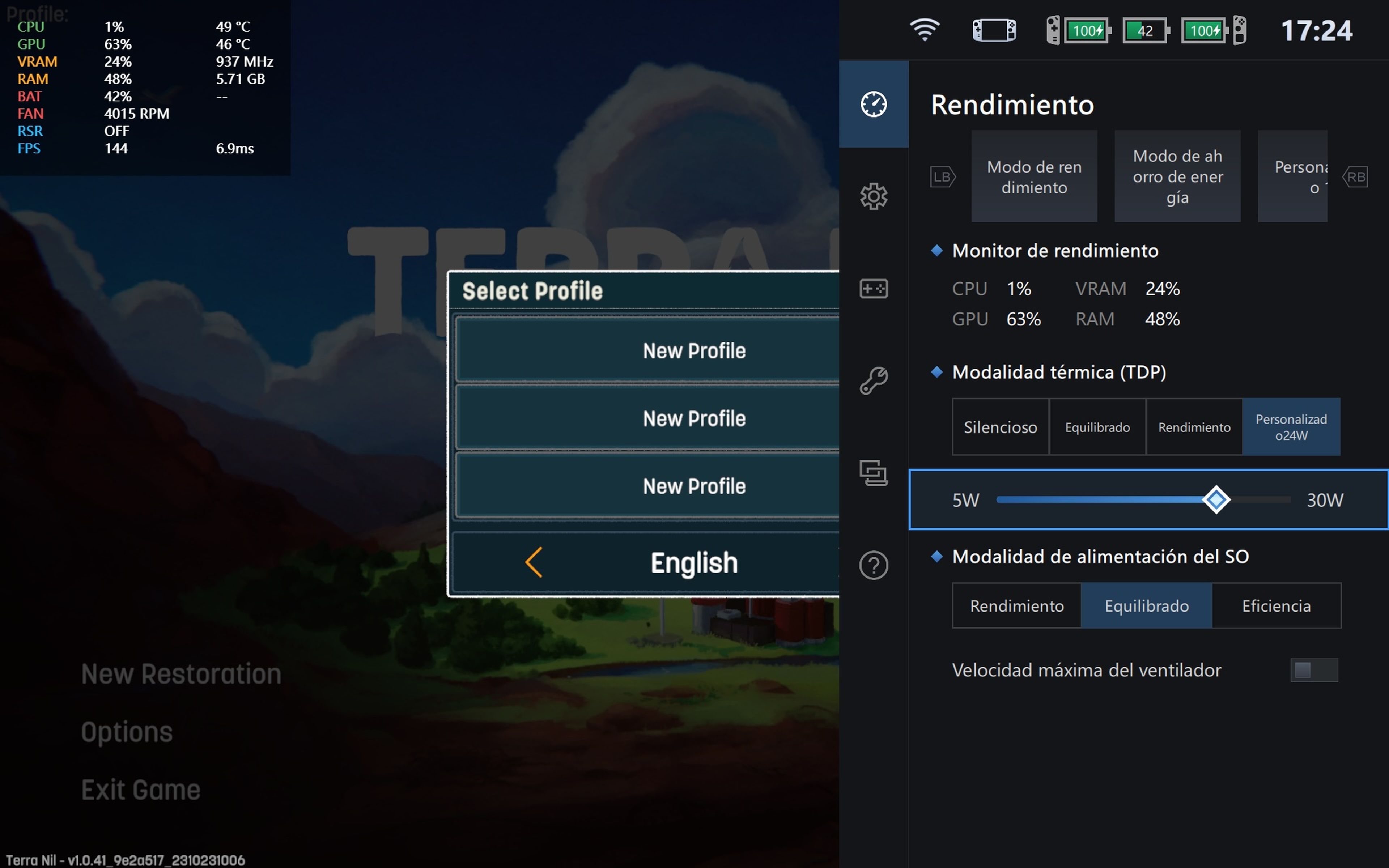
Task: Select Equilibrado thermal mode button
Action: pyautogui.click(x=1097, y=427)
